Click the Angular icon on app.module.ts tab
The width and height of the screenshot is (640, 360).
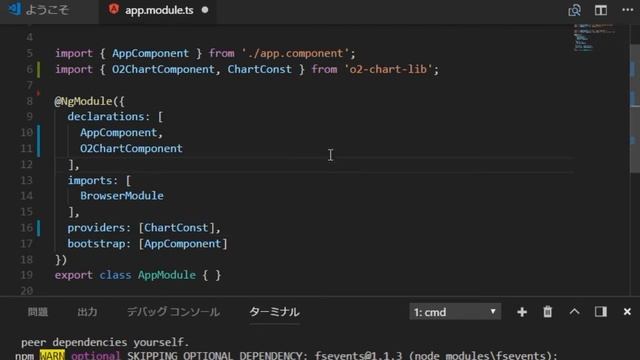[113, 9]
